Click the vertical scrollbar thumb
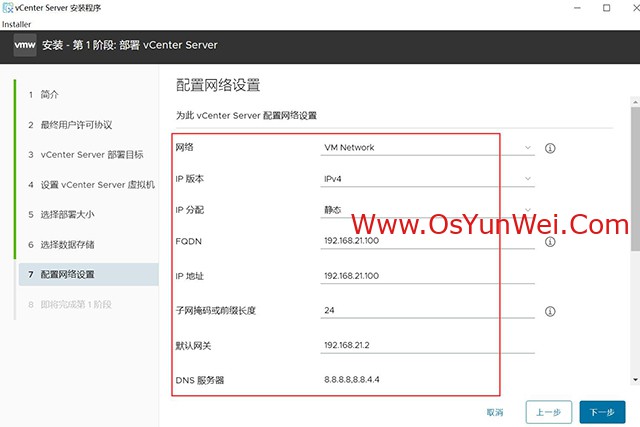The height and width of the screenshot is (427, 640). [636, 179]
